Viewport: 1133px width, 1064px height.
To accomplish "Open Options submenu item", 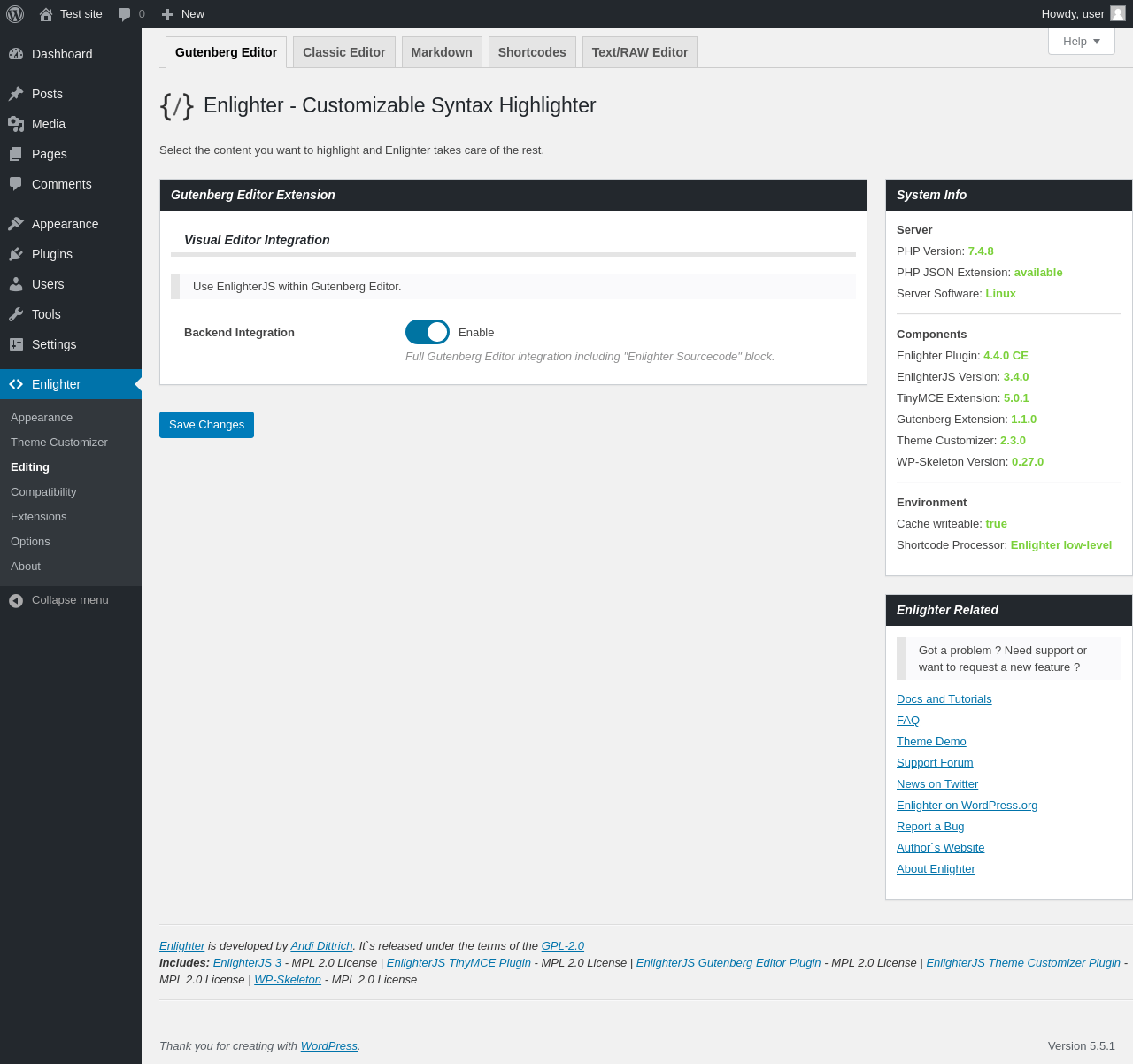I will [x=30, y=542].
